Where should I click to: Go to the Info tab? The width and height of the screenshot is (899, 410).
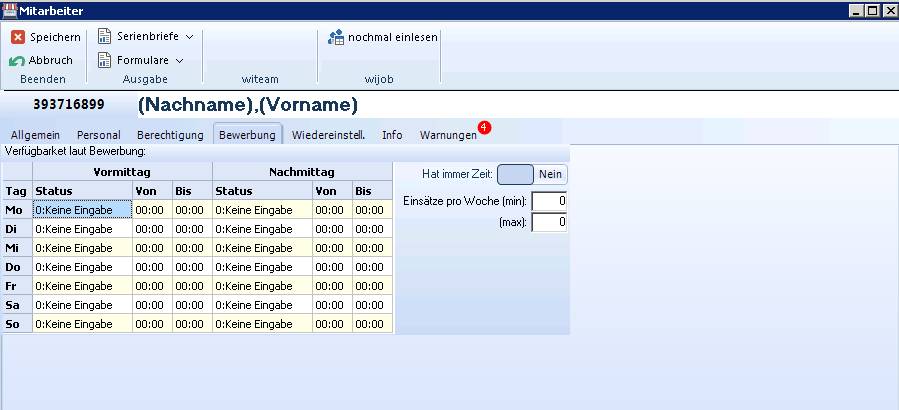(x=392, y=135)
